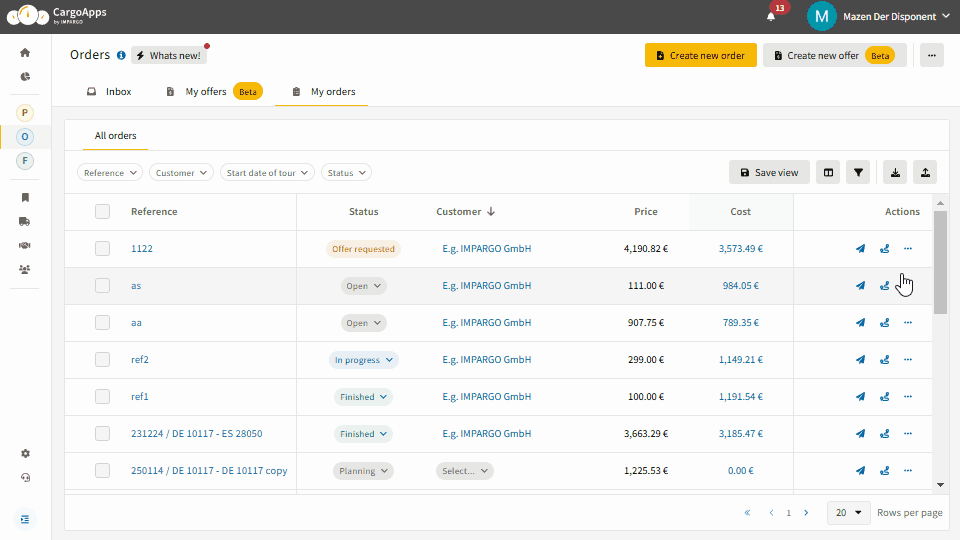
Task: Open cost link 3,573.49 € for order 1122
Action: pos(740,249)
